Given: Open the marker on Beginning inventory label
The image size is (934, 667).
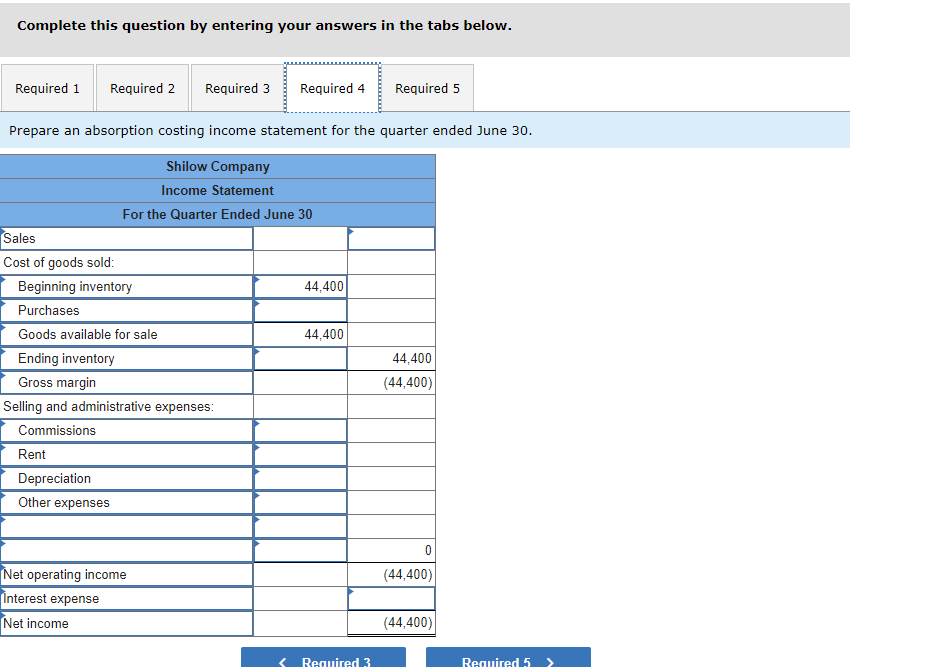Looking at the screenshot, I should pyautogui.click(x=6, y=280).
